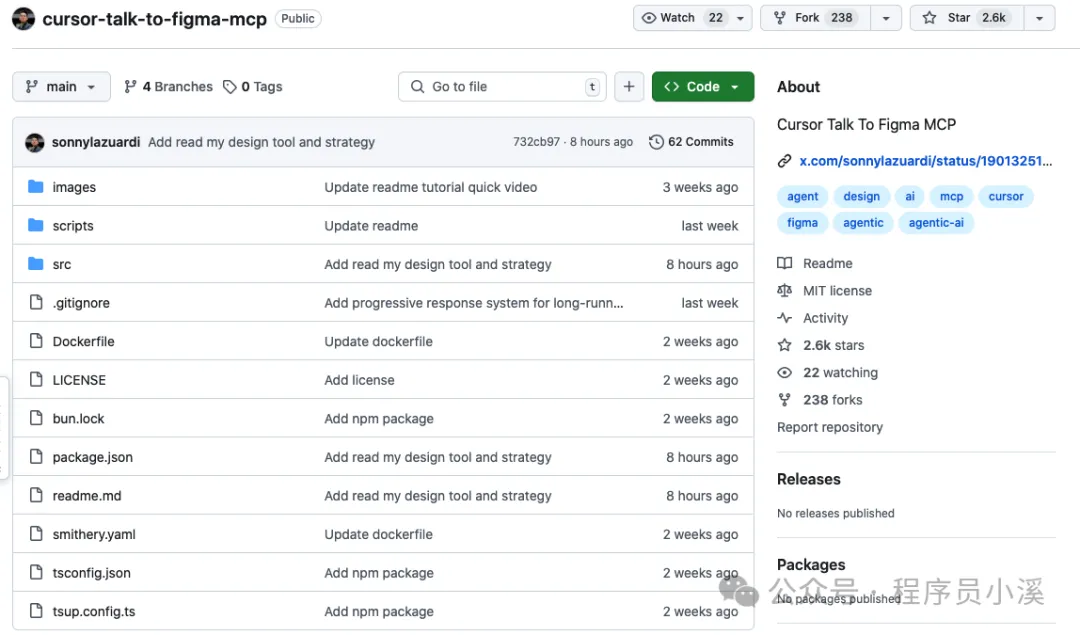Open the tsup.config.ts file
This screenshot has width=1080, height=635.
coord(94,612)
